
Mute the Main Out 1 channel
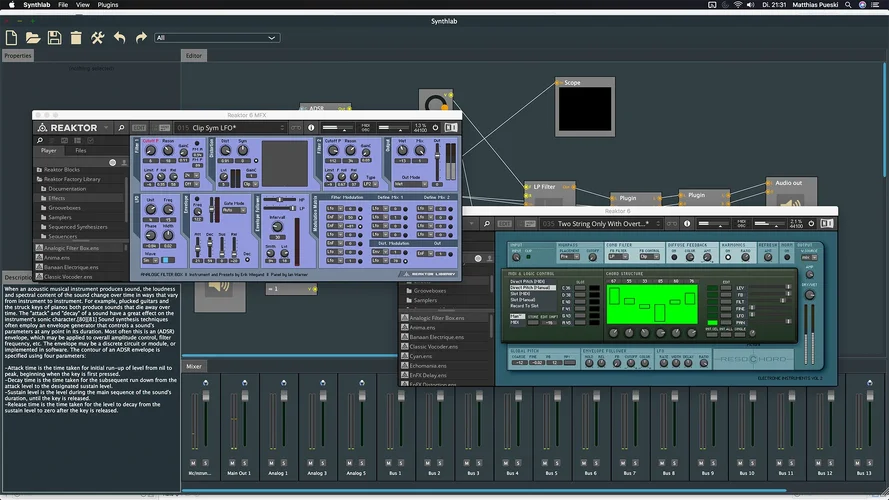click(x=232, y=463)
